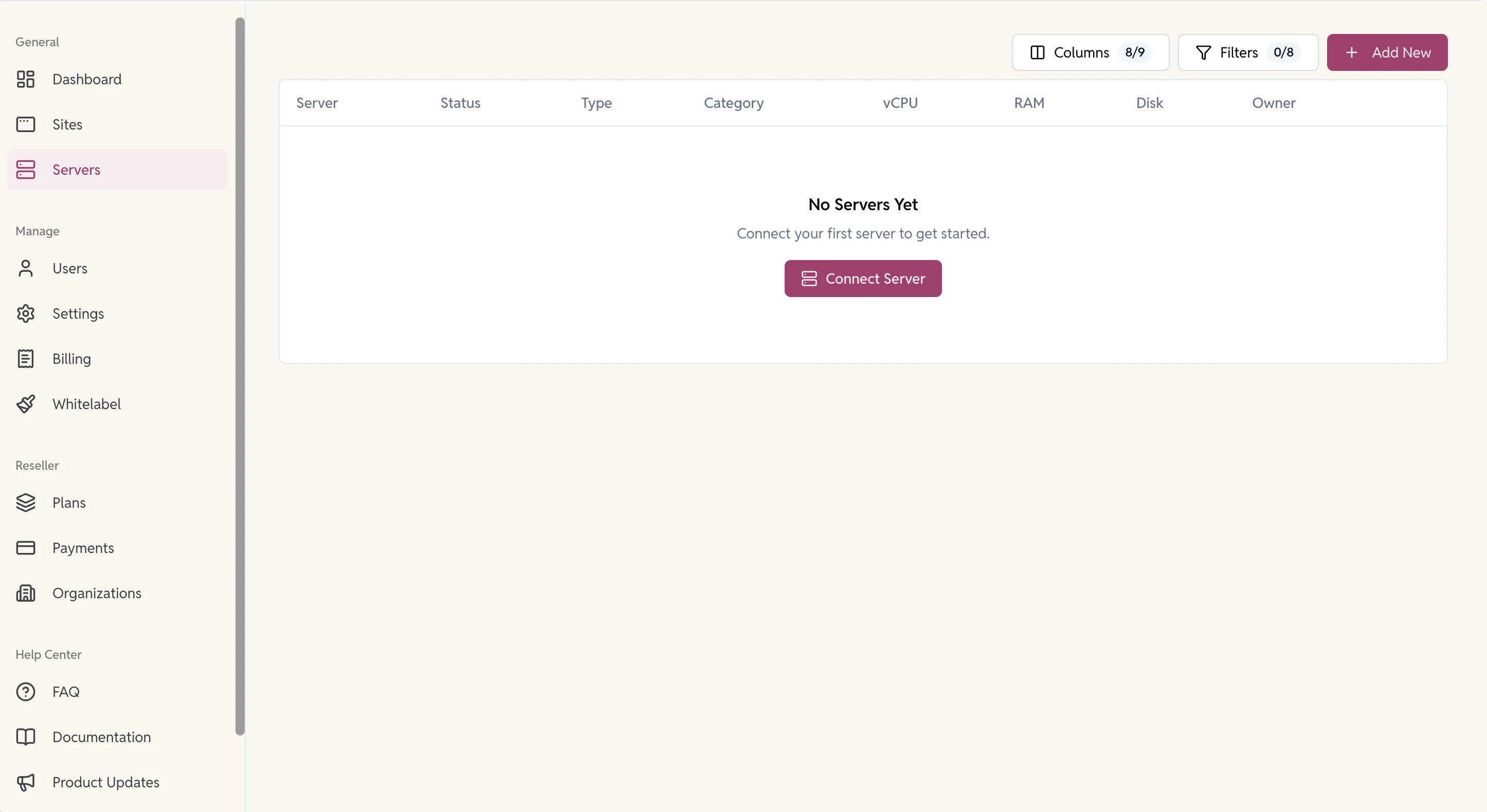Click the Product Updates megaphone icon
The image size is (1487, 812).
(25, 782)
